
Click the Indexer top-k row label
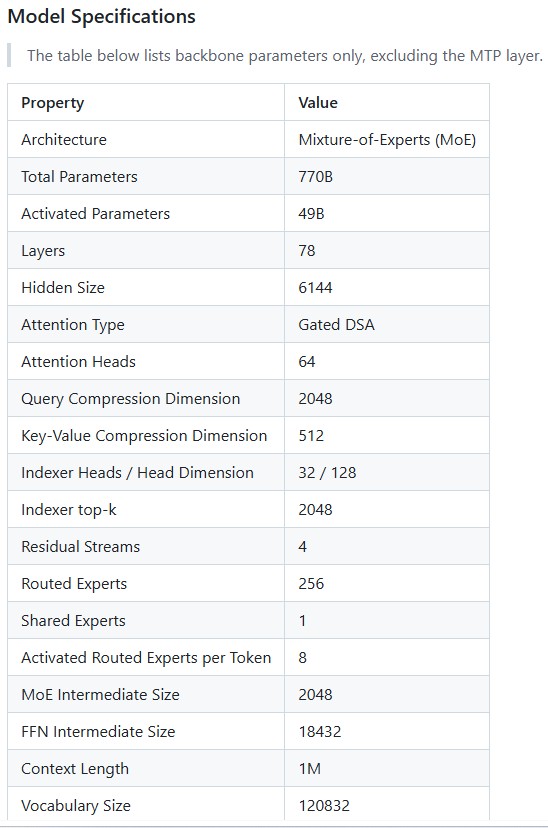pyautogui.click(x=69, y=510)
